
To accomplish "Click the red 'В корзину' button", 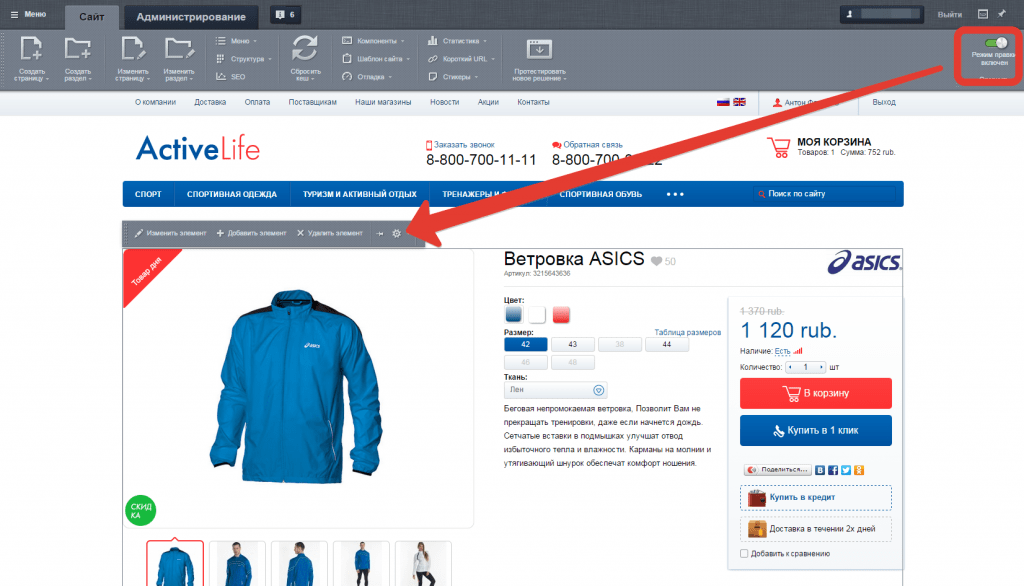I will [x=815, y=393].
